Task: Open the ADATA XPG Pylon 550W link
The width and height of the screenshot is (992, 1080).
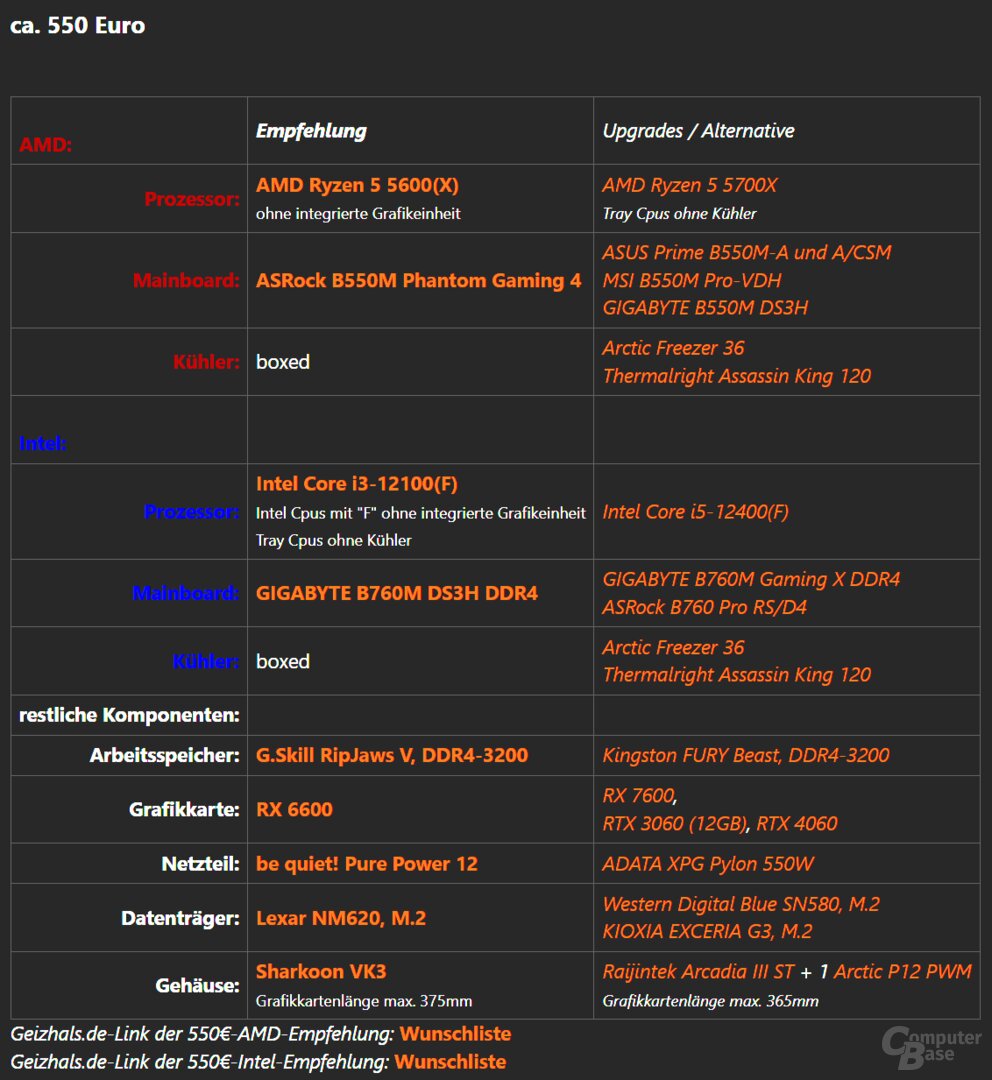Action: pyautogui.click(x=707, y=864)
